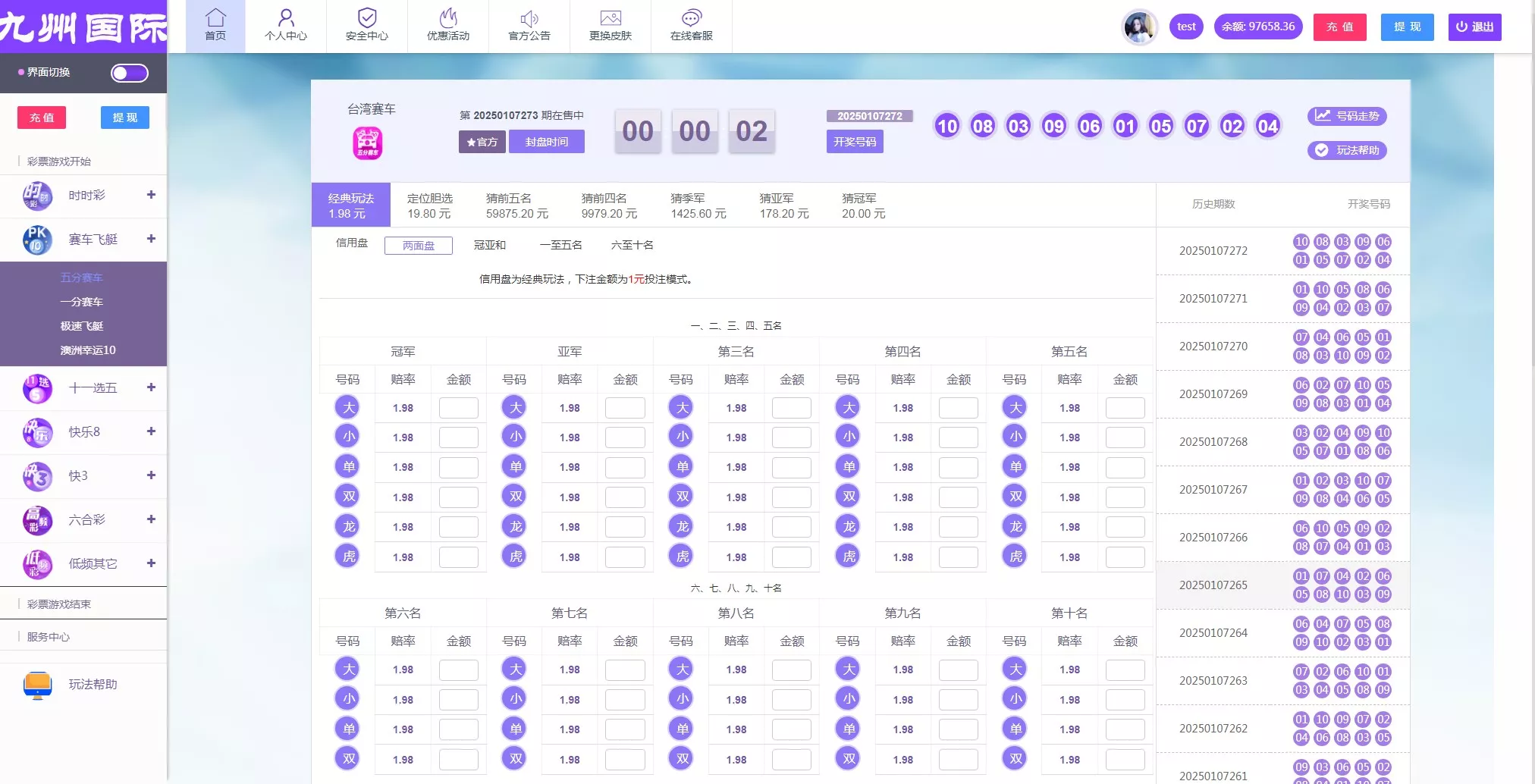Select the 赛车飞艇 racing category icon
The width and height of the screenshot is (1535, 784).
(37, 240)
